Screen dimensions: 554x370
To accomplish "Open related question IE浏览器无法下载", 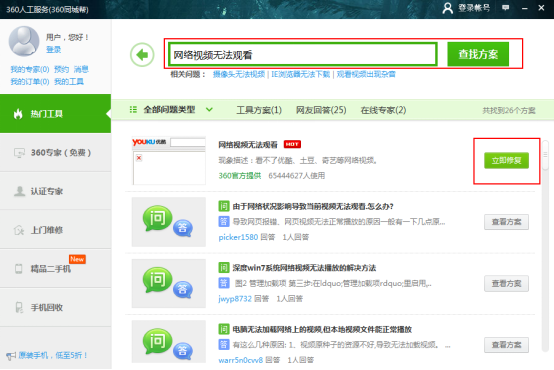I will pyautogui.click(x=300, y=74).
